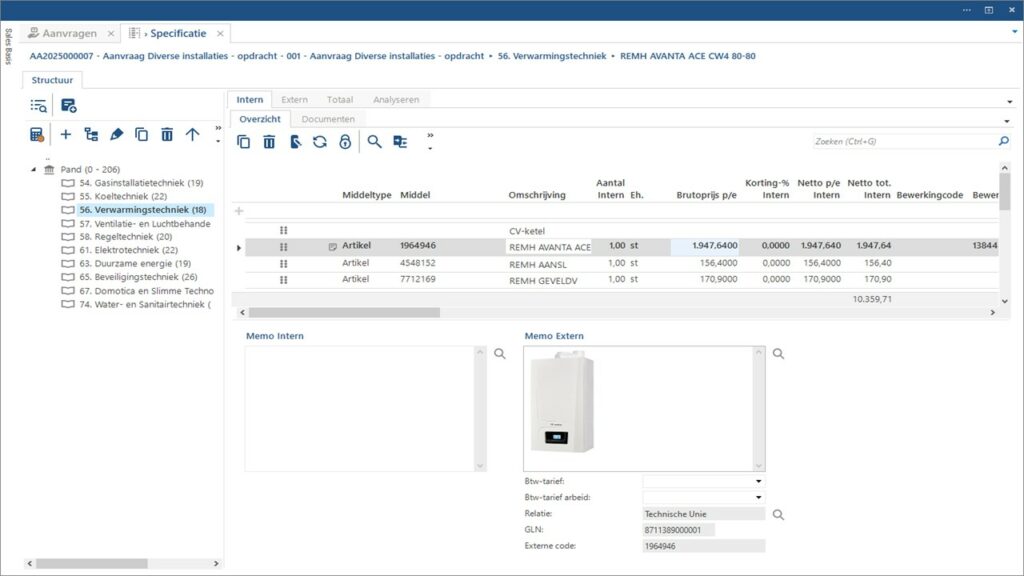Click the search list icon above the structure tree
The image size is (1024, 576).
(38, 105)
